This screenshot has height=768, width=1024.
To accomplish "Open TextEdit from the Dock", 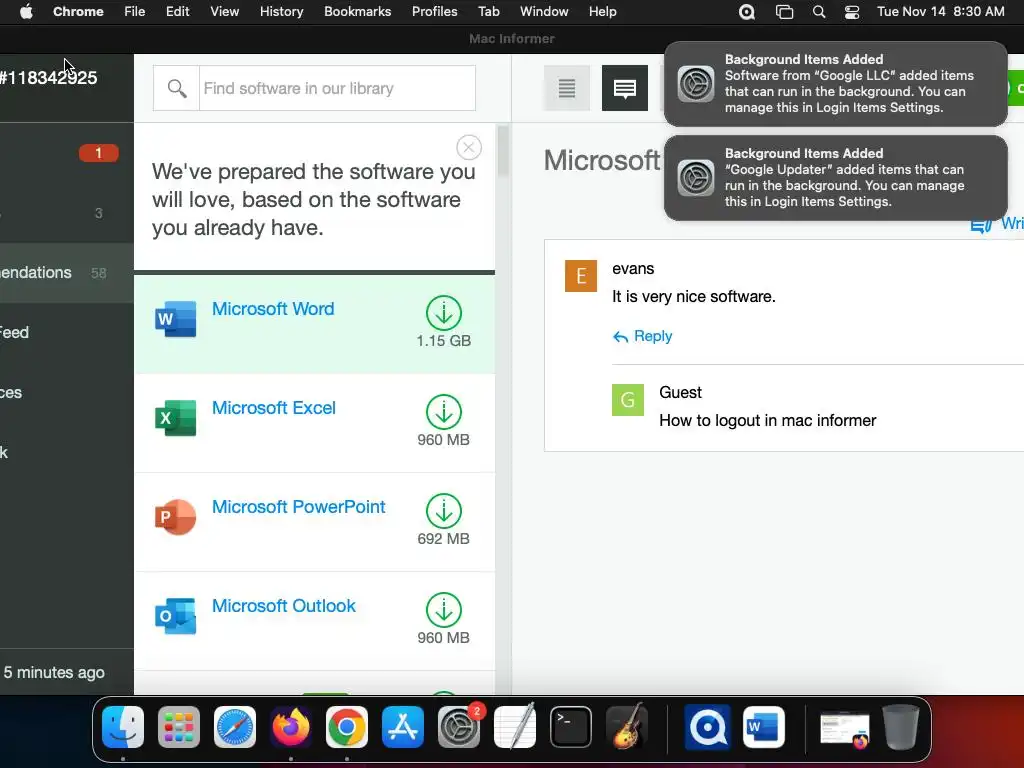I will pyautogui.click(x=515, y=727).
